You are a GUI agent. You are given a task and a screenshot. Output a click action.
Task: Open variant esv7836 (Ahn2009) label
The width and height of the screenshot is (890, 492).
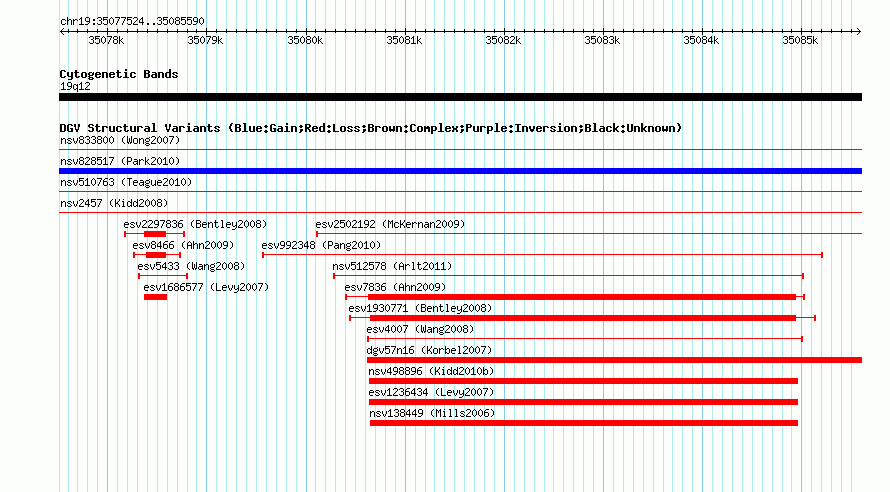point(395,287)
